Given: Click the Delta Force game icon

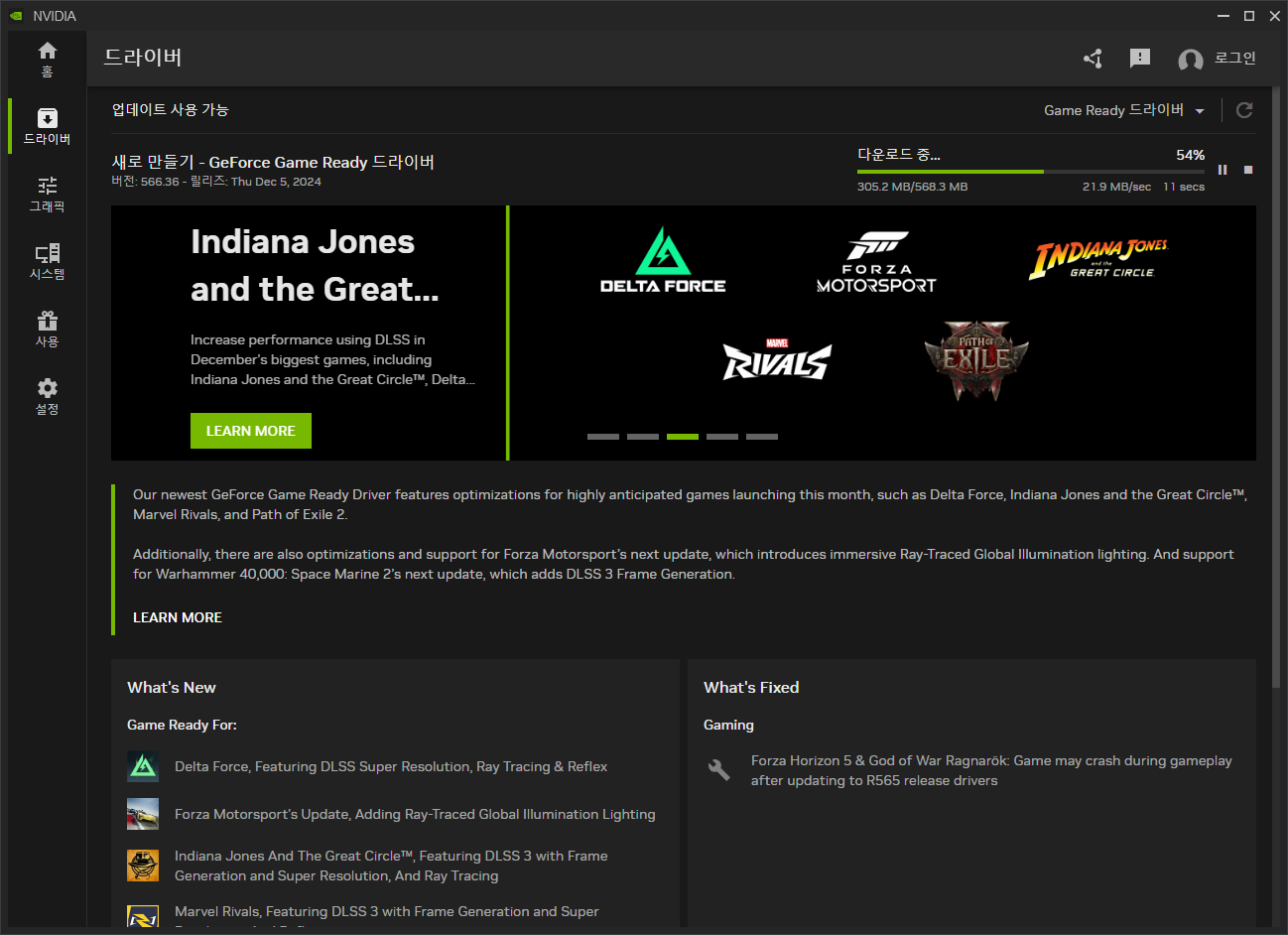Looking at the screenshot, I should point(143,766).
